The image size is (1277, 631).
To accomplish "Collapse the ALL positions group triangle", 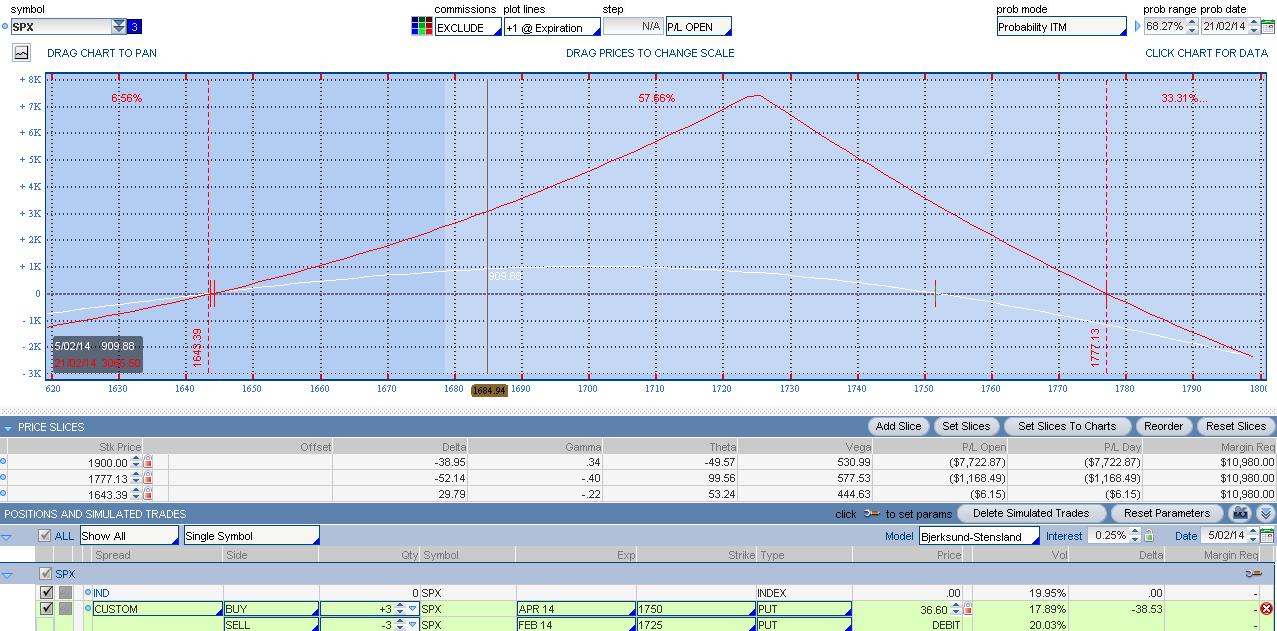I will point(6,537).
